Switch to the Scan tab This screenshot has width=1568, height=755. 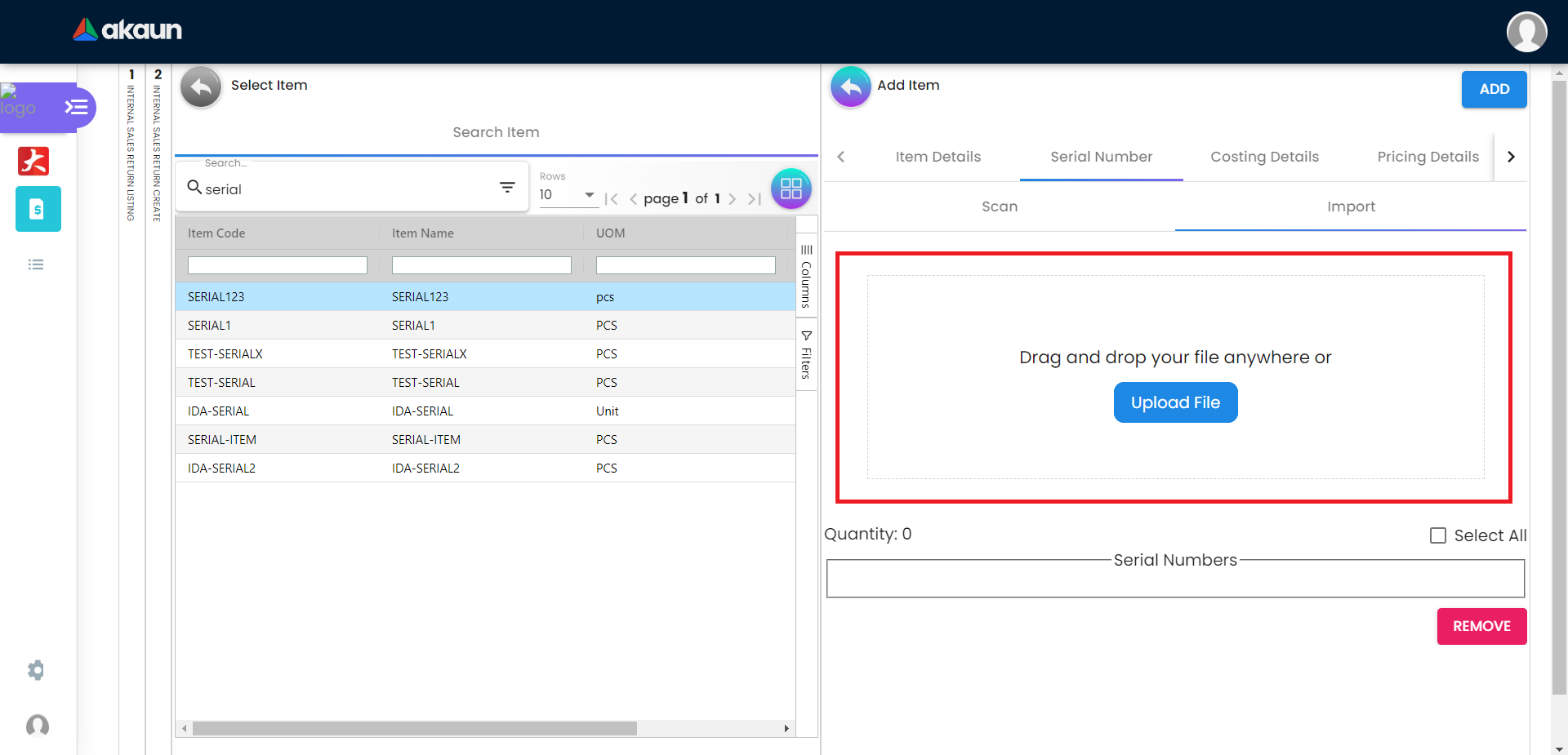[1000, 207]
